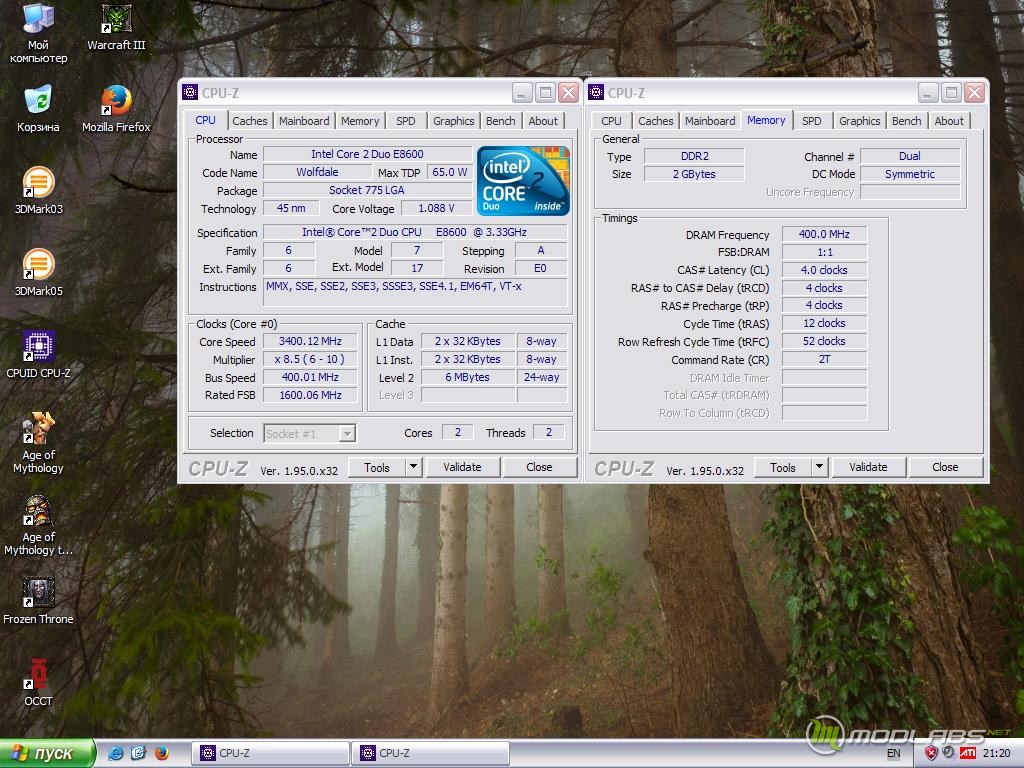The image size is (1024, 768).
Task: Click Close button in right CPU-Z window
Action: click(x=946, y=467)
